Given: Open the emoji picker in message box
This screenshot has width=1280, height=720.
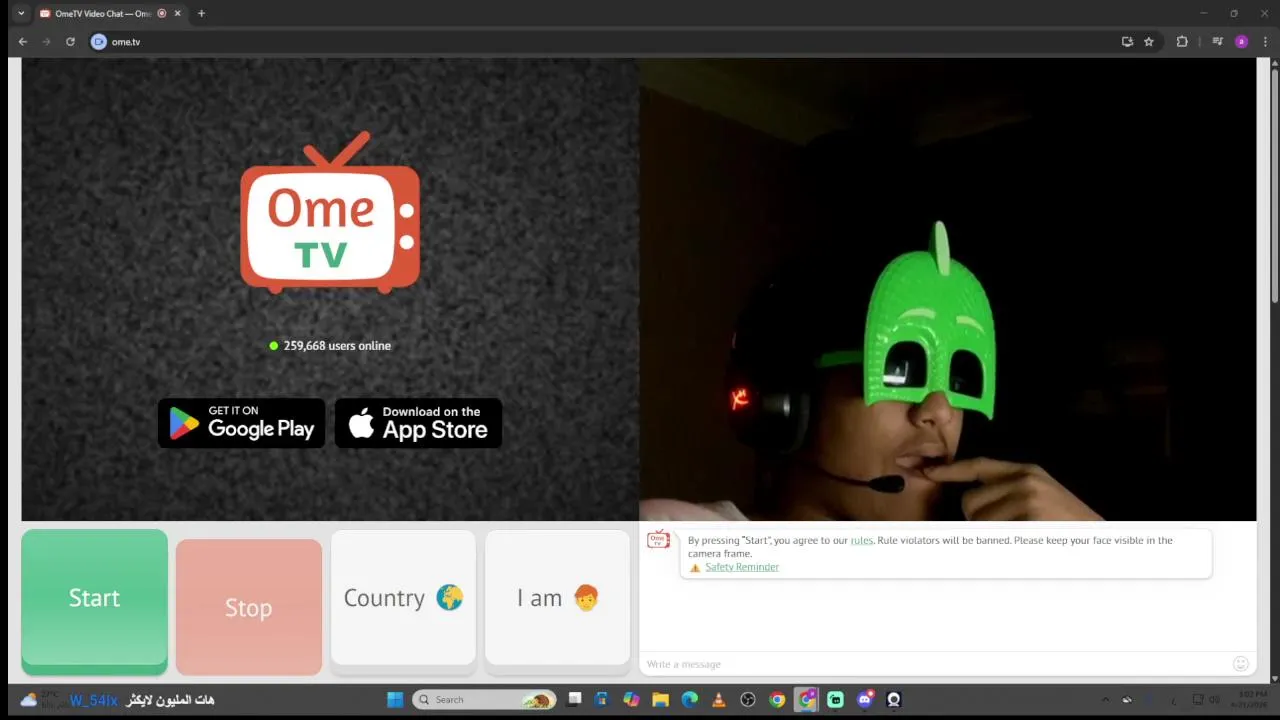Looking at the screenshot, I should pos(1241,664).
